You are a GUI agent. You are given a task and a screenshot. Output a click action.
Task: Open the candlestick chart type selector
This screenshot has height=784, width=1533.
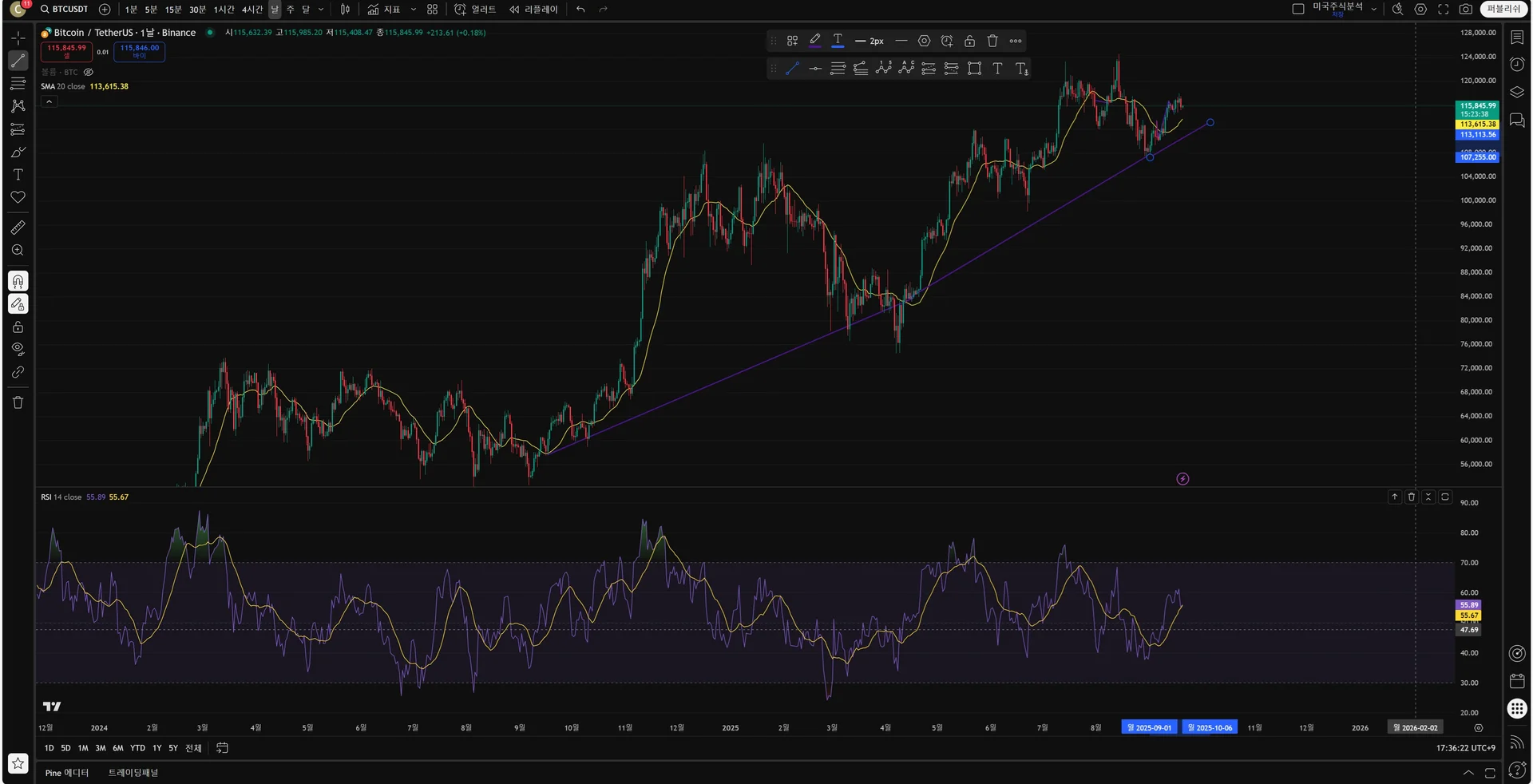(x=345, y=10)
